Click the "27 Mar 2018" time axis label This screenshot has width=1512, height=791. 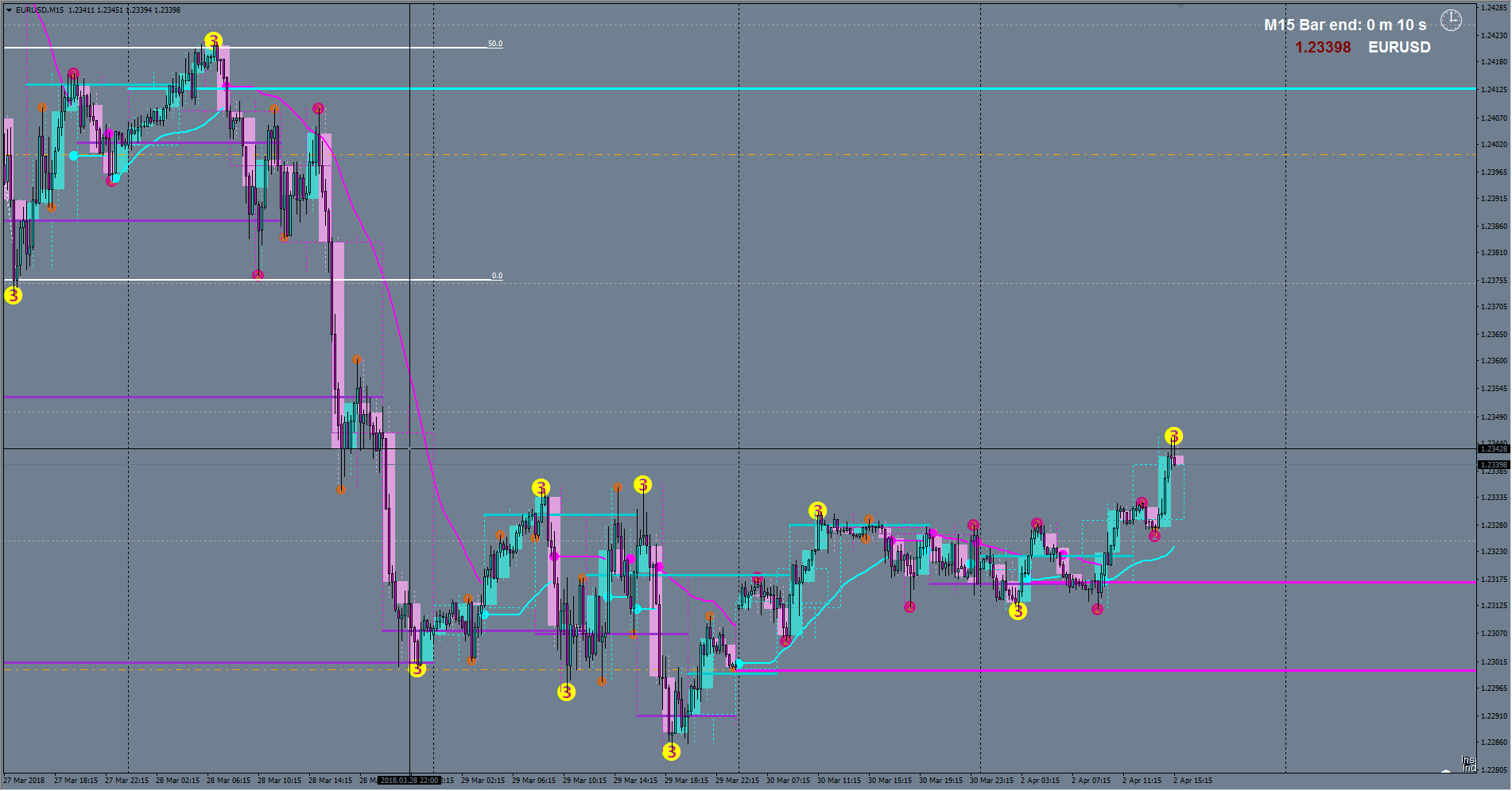click(24, 781)
